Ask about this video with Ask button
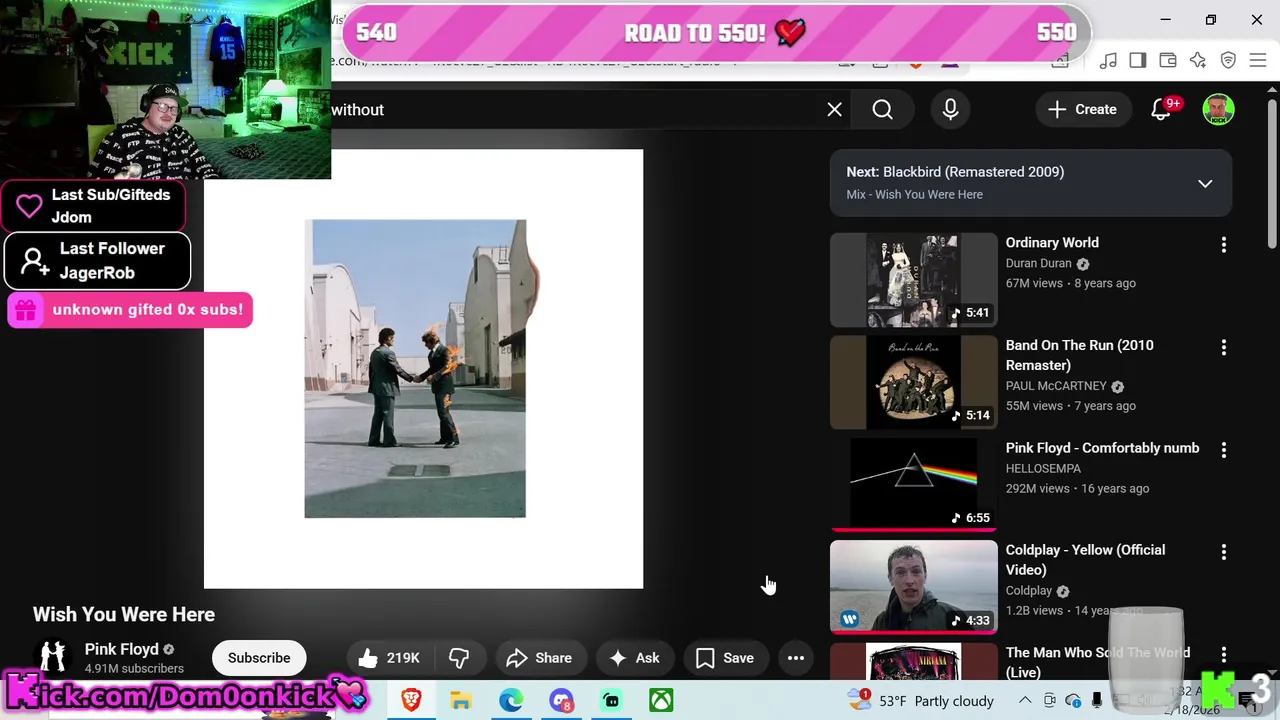The image size is (1280, 720). click(x=634, y=658)
